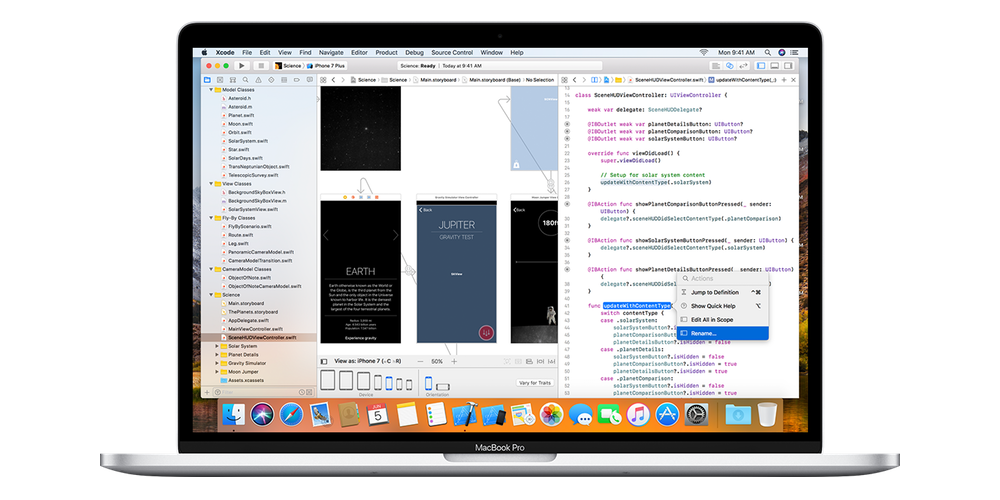Open Simulator from the Dock
Image resolution: width=1000 pixels, height=500 pixels.
(x=494, y=415)
